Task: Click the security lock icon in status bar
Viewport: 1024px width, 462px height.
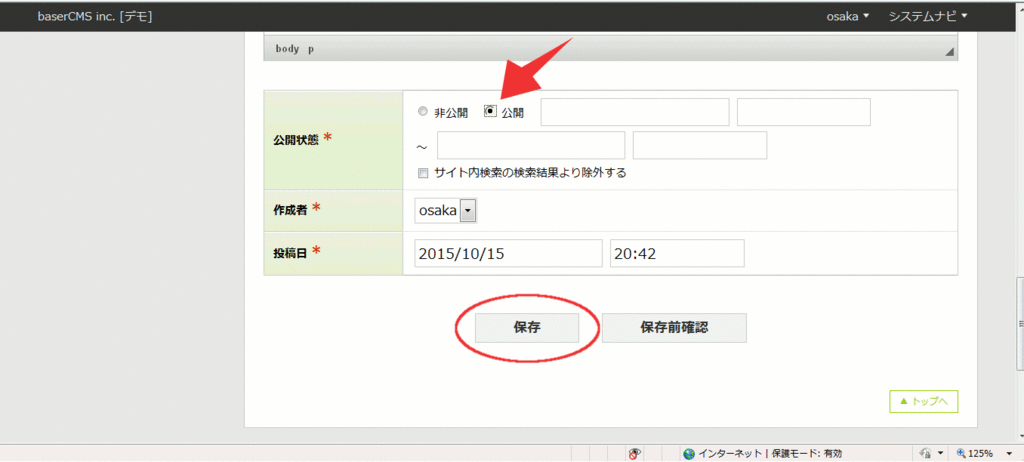Action: coord(925,454)
